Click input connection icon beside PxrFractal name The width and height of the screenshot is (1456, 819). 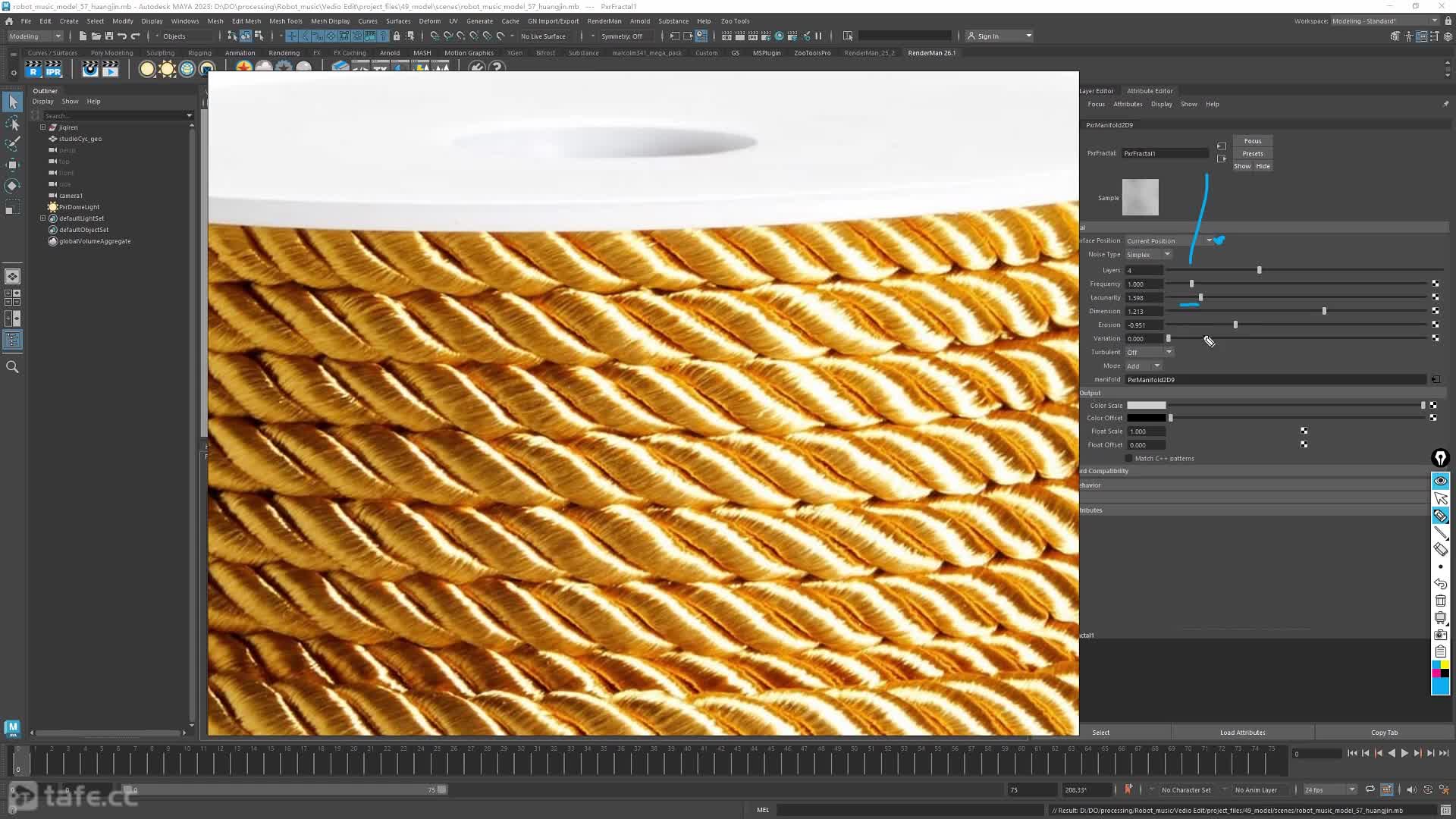point(1221,146)
